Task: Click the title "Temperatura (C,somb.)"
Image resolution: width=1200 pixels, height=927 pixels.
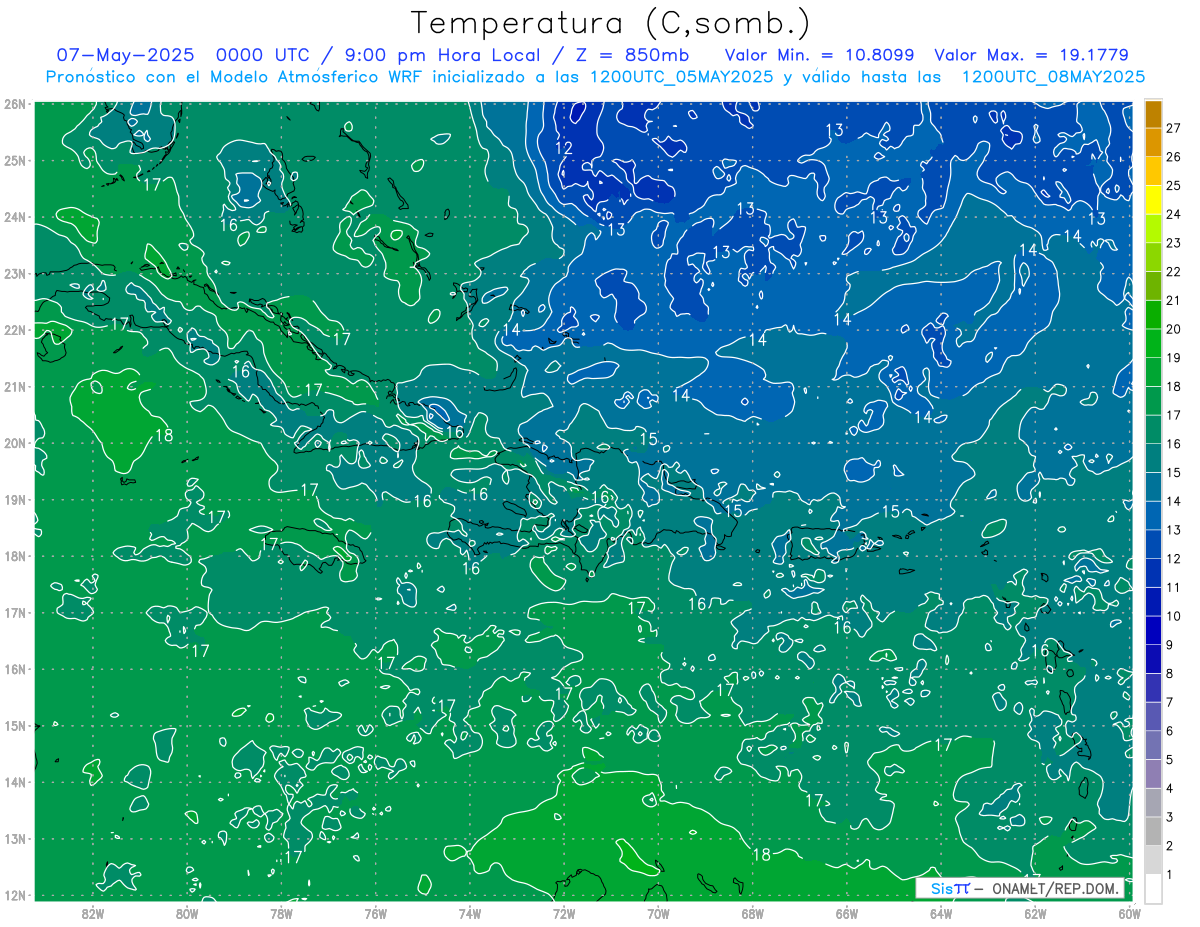Action: point(610,24)
